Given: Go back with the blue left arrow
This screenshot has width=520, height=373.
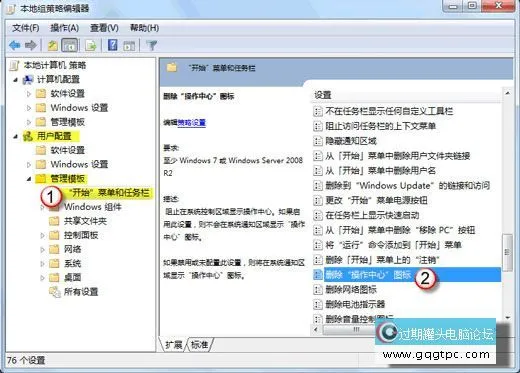Looking at the screenshot, I should click(x=15, y=45).
